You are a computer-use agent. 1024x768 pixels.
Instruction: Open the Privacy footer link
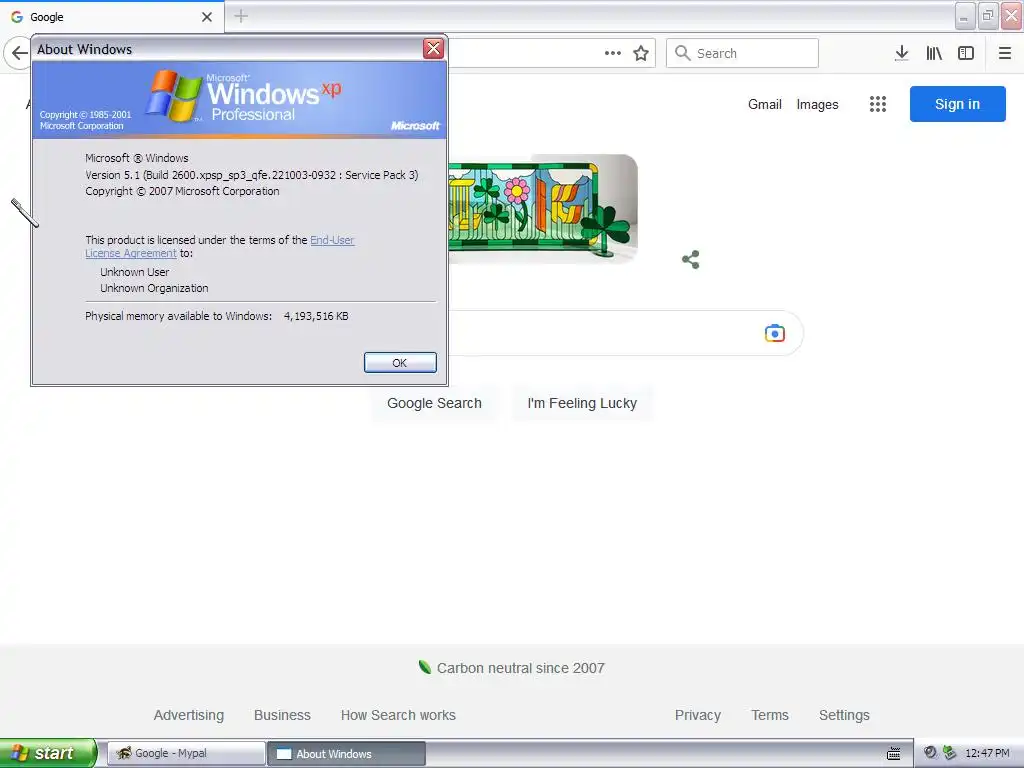(697, 715)
